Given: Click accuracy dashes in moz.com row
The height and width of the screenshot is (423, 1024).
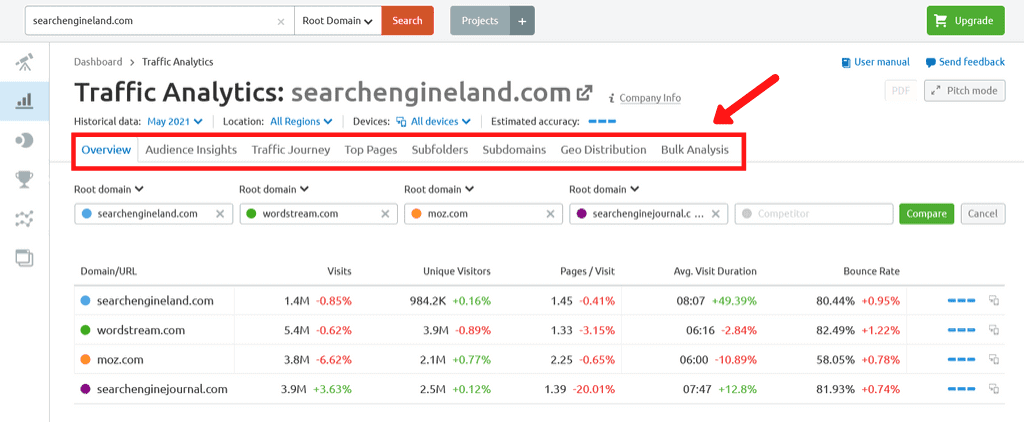Looking at the screenshot, I should (x=961, y=360).
